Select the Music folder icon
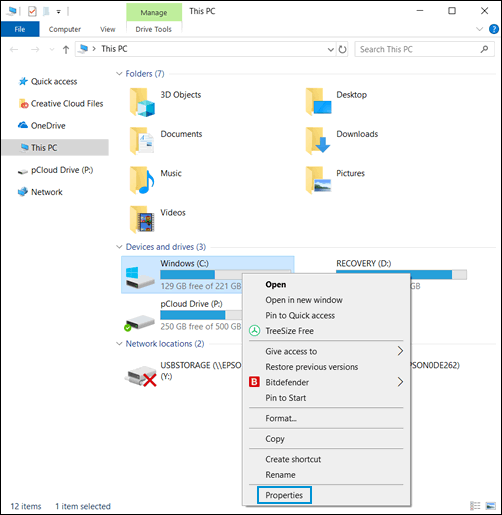This screenshot has width=502, height=515. pos(142,180)
